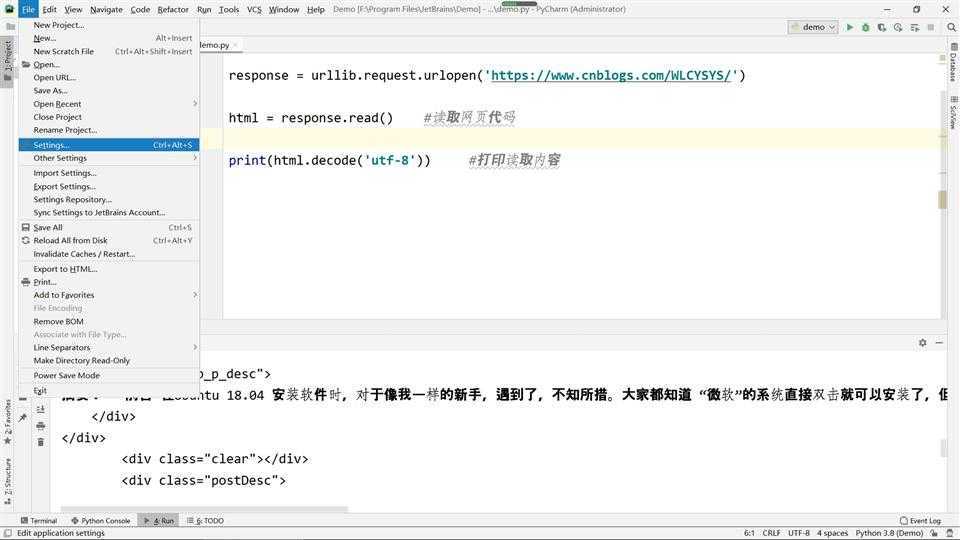Open the Navigate menu
This screenshot has height=540, width=960.
[x=106, y=9]
